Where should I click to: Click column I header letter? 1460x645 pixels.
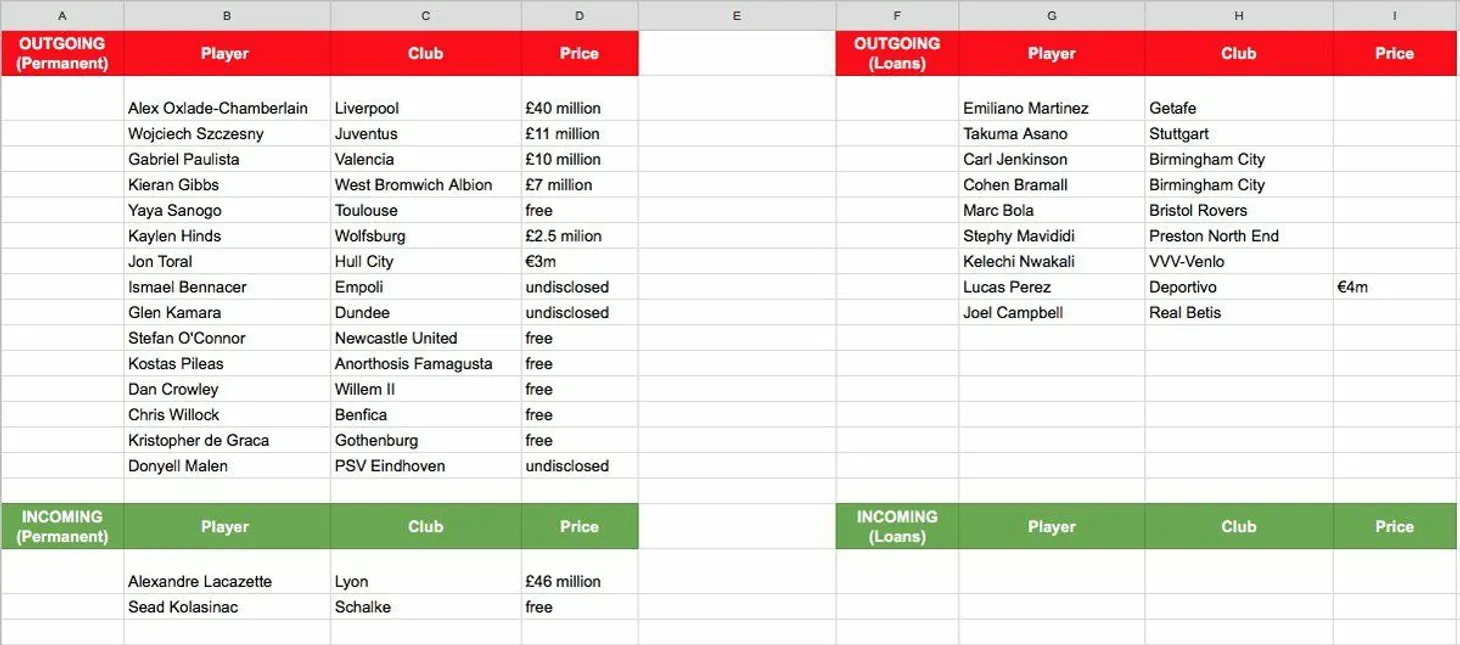1395,15
